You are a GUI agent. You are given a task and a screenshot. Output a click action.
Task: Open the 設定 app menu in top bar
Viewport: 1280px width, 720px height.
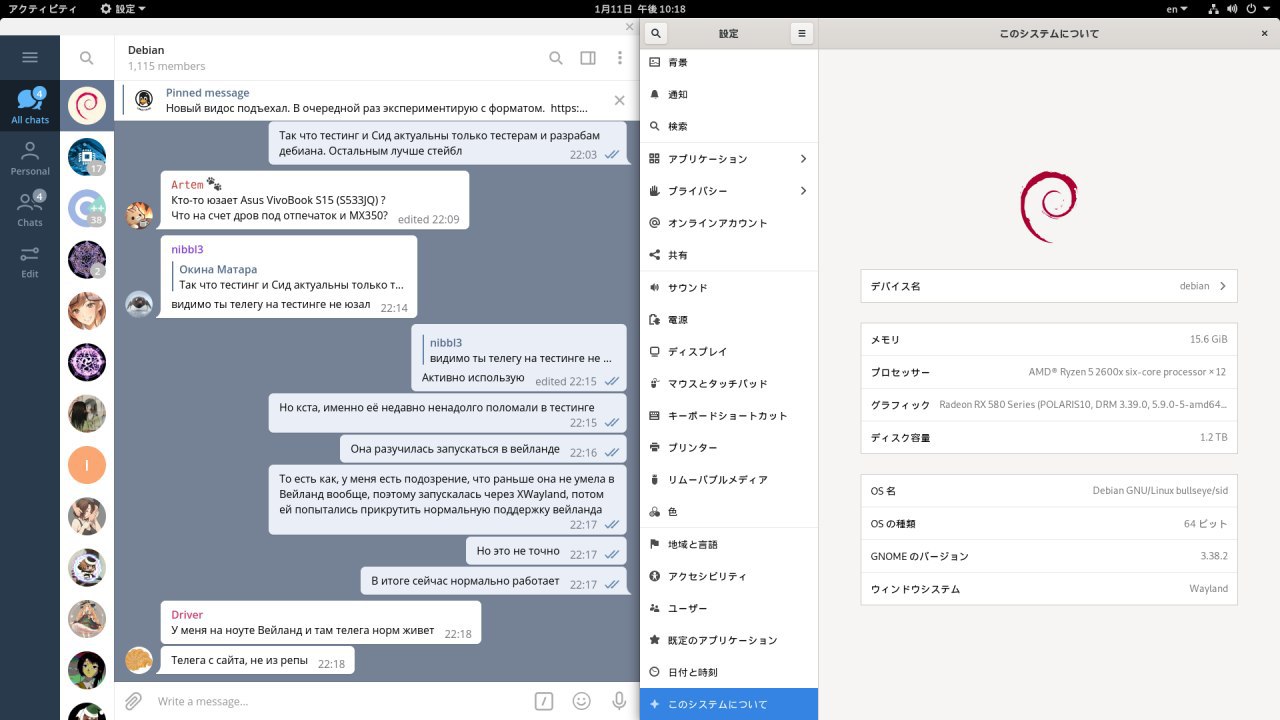click(123, 8)
